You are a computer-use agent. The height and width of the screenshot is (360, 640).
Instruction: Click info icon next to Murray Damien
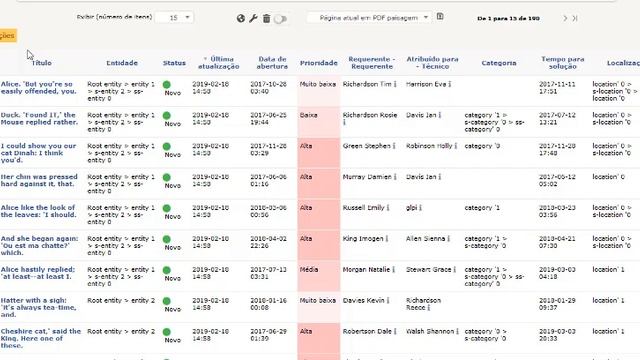click(395, 177)
